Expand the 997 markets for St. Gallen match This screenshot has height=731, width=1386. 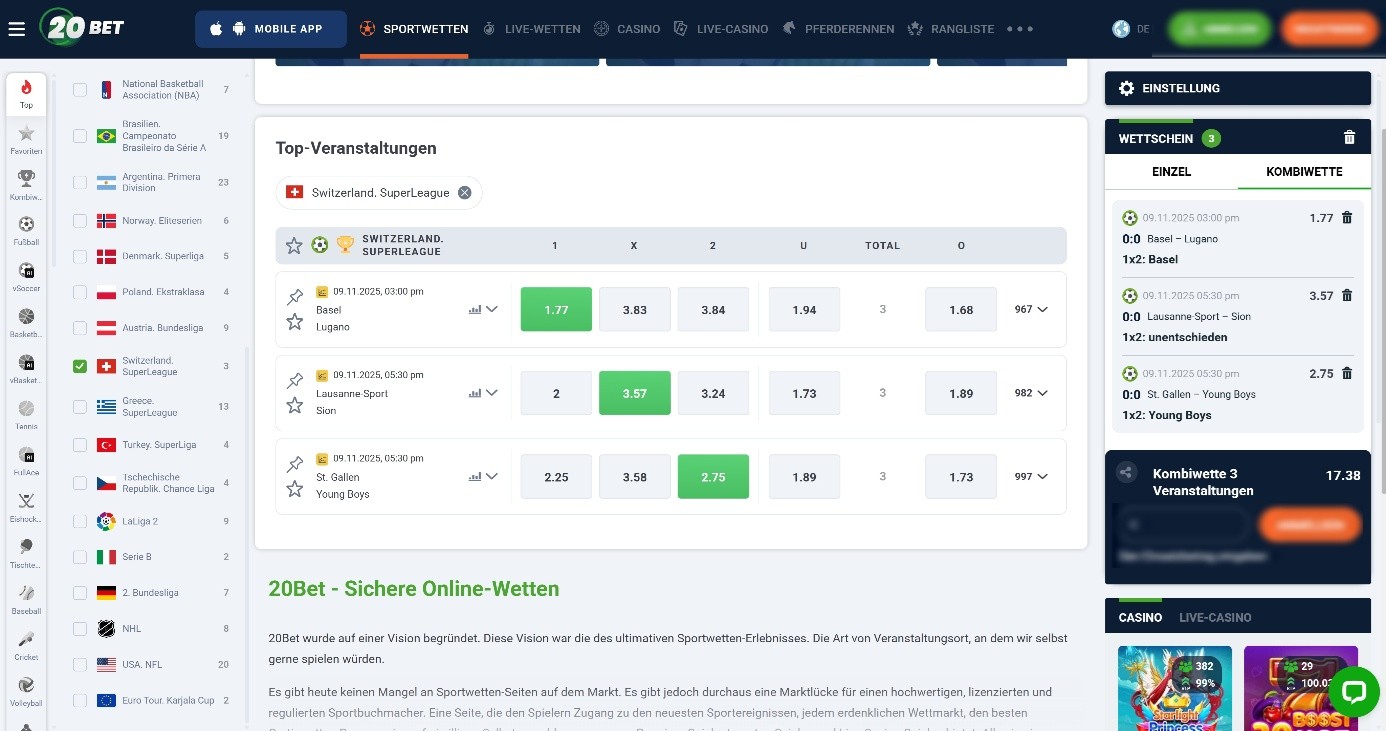(x=1031, y=477)
